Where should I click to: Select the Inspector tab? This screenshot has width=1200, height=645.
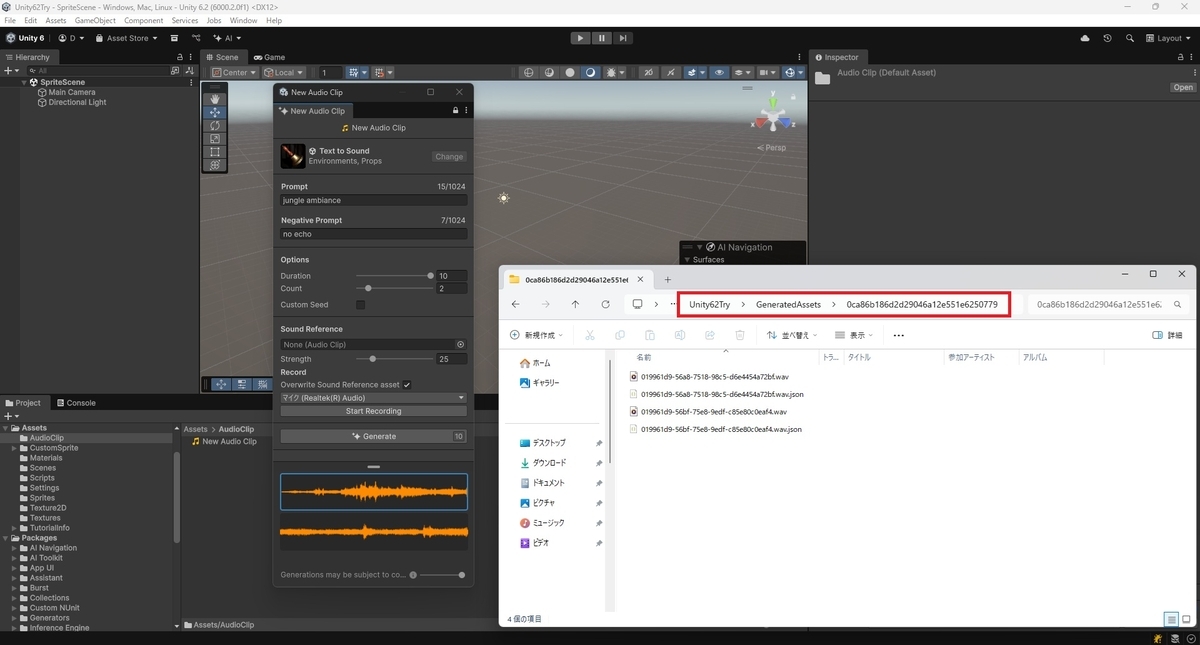[836, 57]
